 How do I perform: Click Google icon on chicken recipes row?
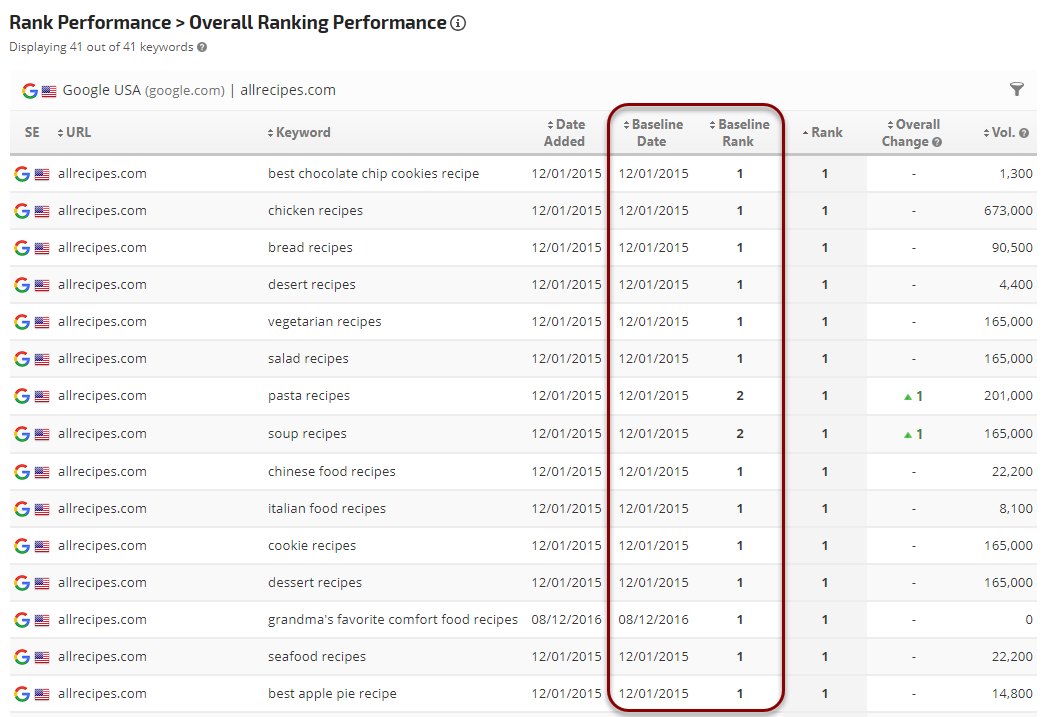[22, 211]
